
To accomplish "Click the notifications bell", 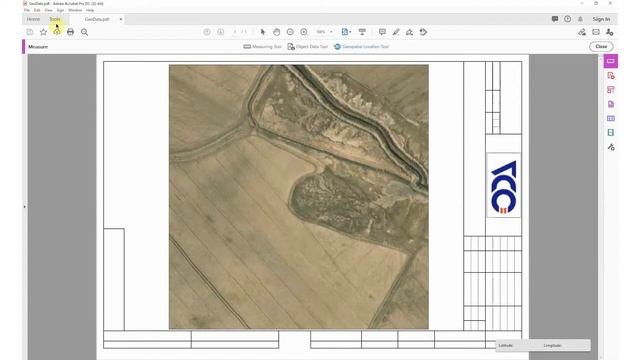I will click(x=580, y=19).
